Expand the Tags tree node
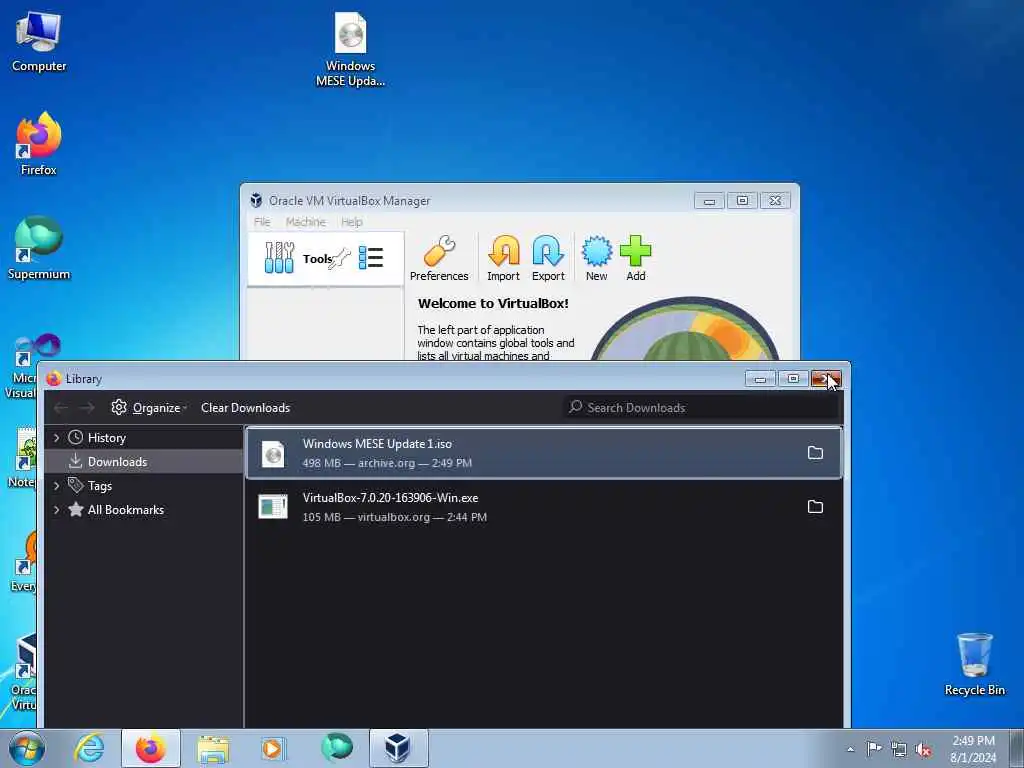This screenshot has height=768, width=1024. click(57, 485)
